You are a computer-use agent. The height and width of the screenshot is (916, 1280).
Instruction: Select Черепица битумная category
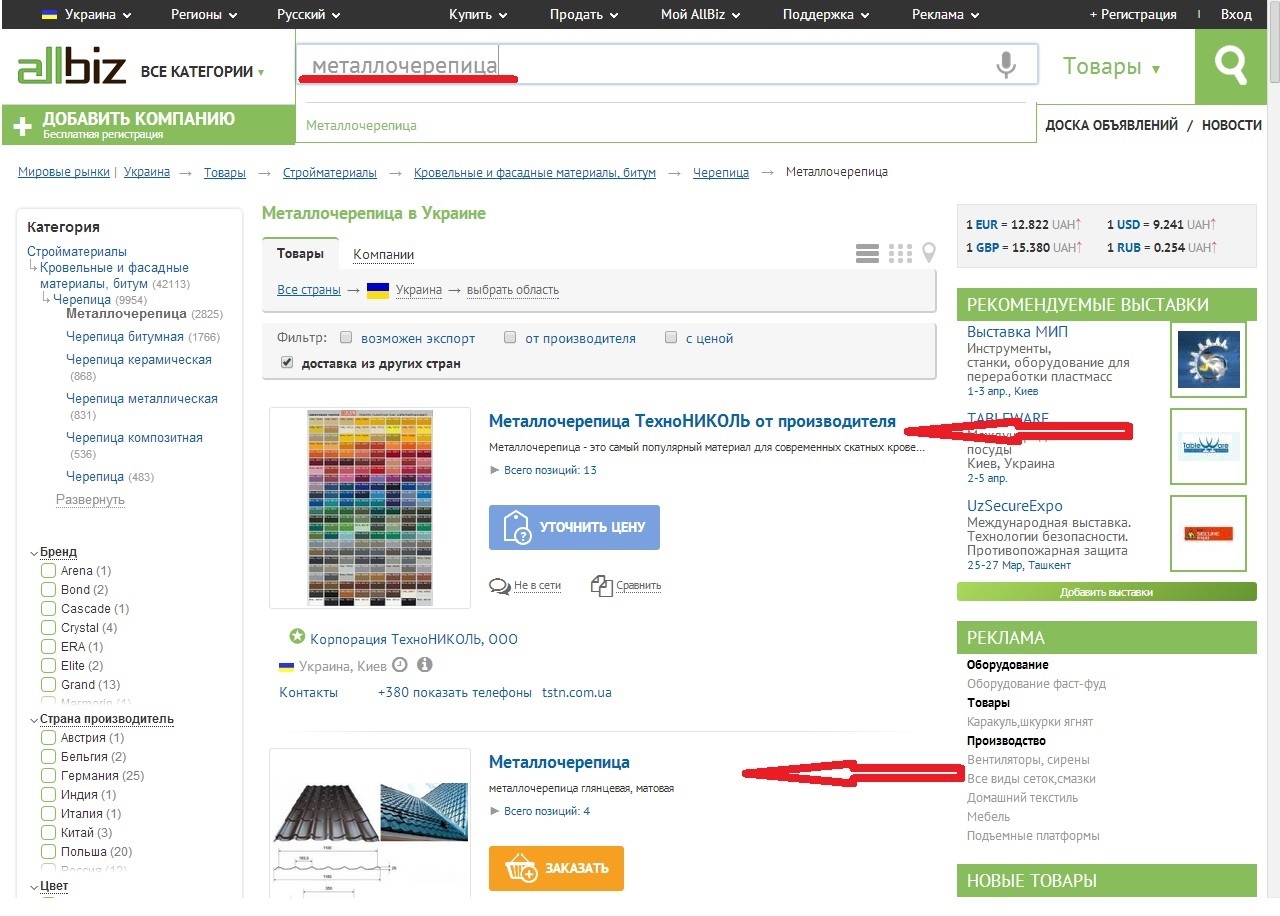(x=125, y=337)
